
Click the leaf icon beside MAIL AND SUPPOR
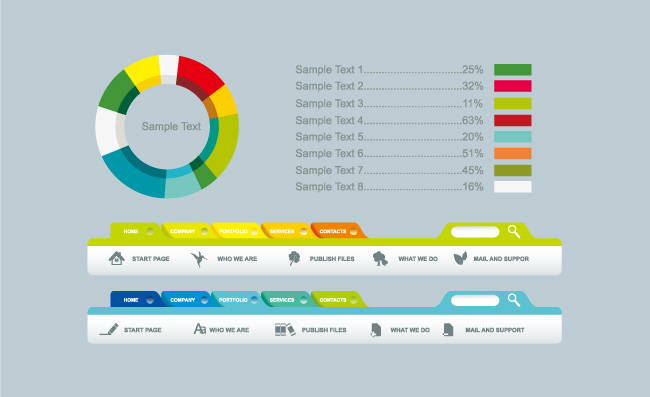coord(460,258)
